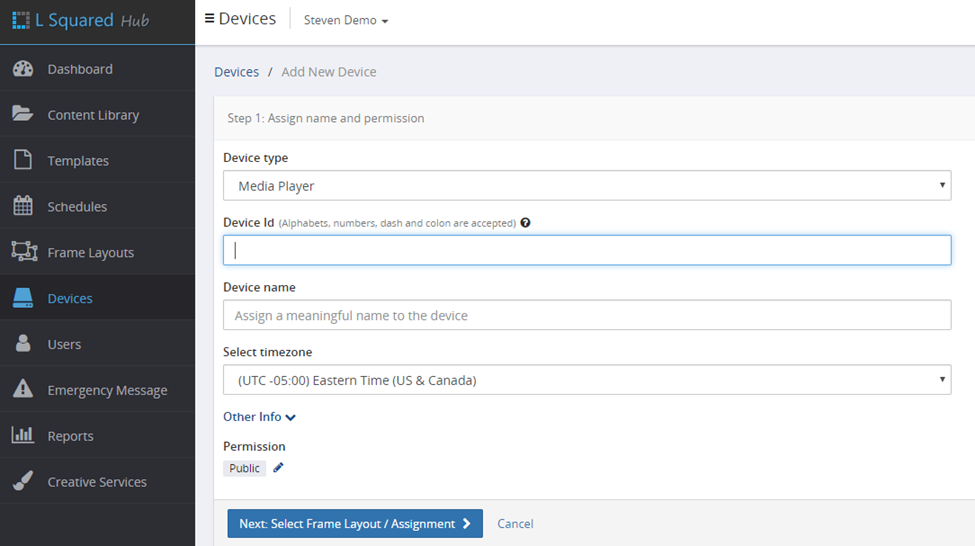
Task: Open the Select timezone dropdown
Action: [586, 380]
